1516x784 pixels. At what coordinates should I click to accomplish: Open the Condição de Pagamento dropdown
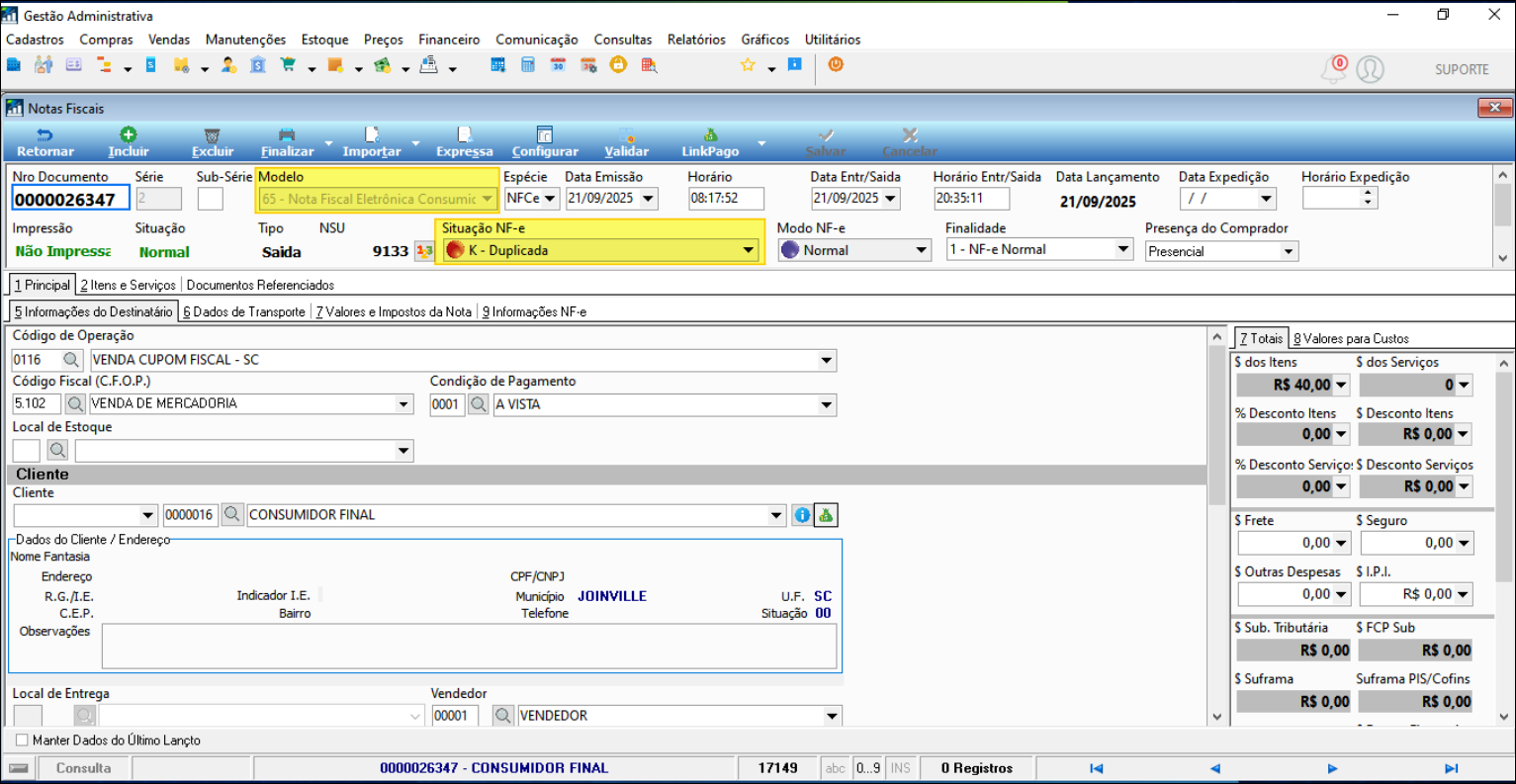click(826, 404)
